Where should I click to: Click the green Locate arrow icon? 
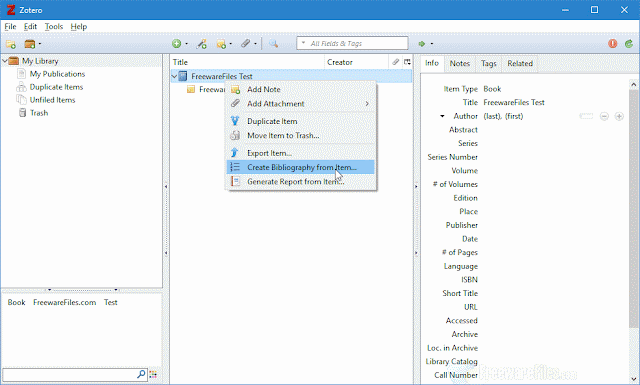(x=422, y=44)
